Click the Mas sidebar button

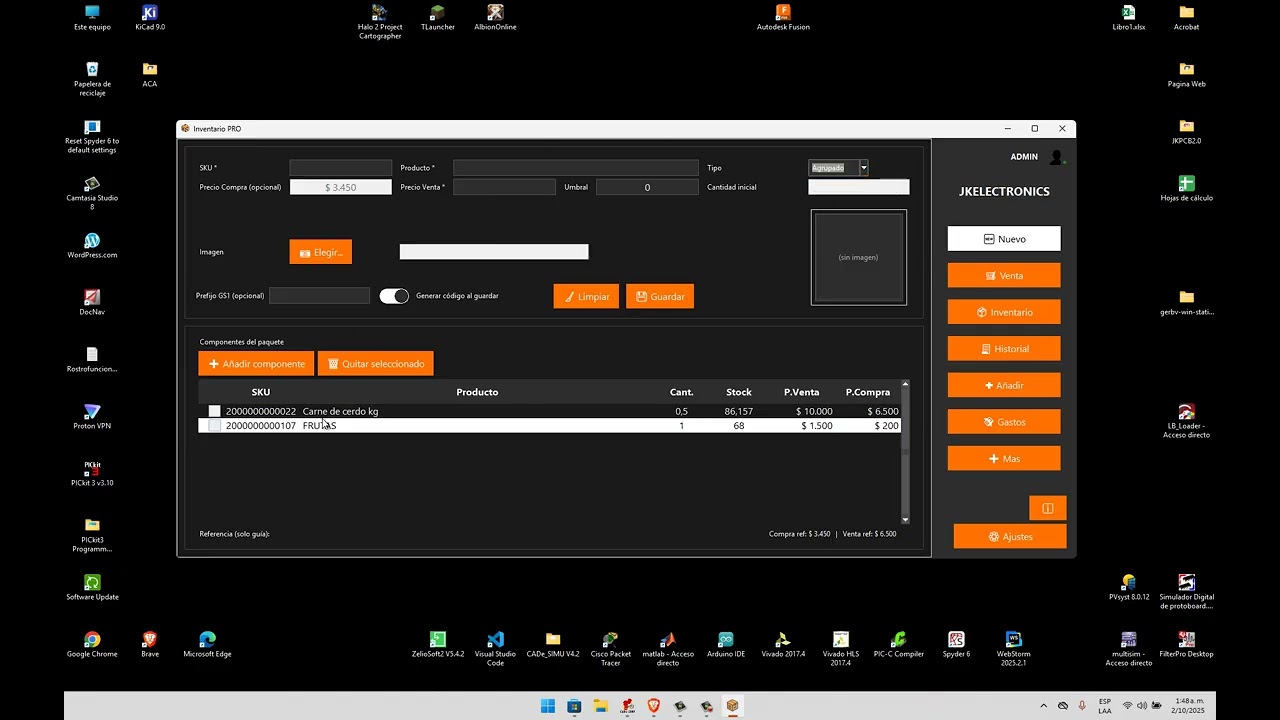point(1004,459)
